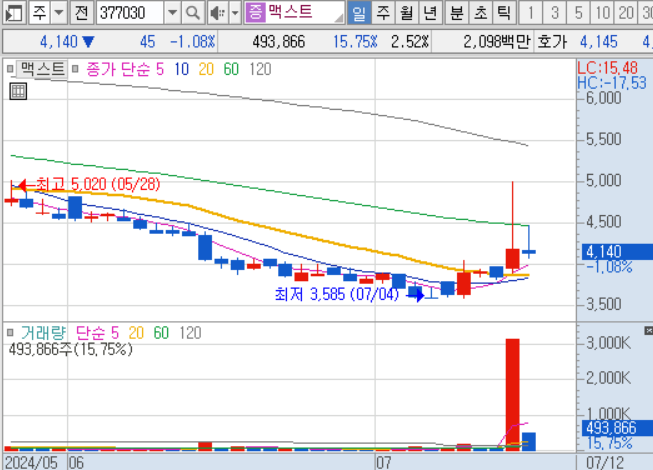Click the volume 120-day MA legend
The width and height of the screenshot is (653, 470).
pos(190,333)
